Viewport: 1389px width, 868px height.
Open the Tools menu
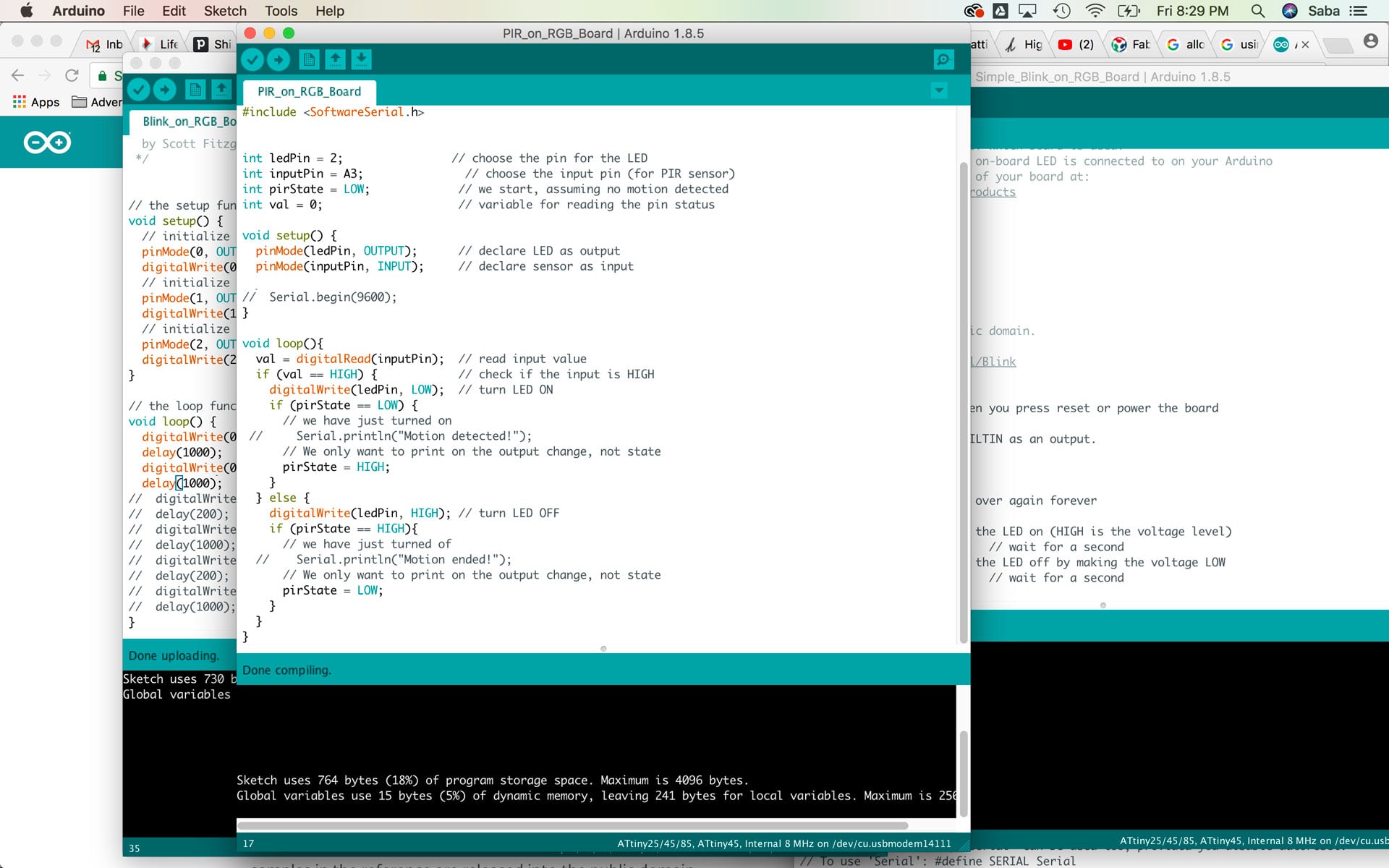pyautogui.click(x=281, y=11)
